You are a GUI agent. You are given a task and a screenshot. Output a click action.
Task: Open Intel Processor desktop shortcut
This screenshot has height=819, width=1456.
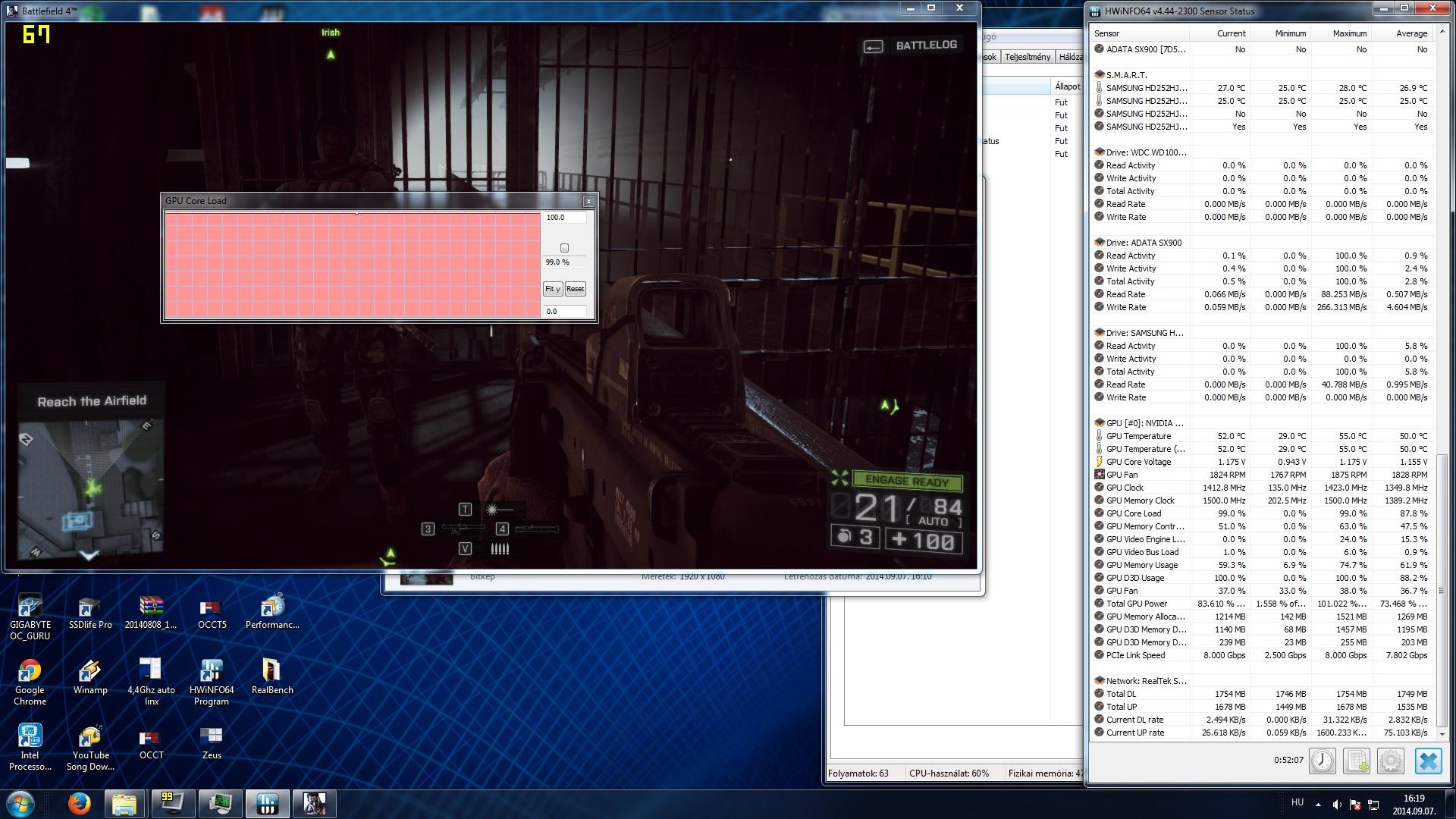[x=30, y=748]
